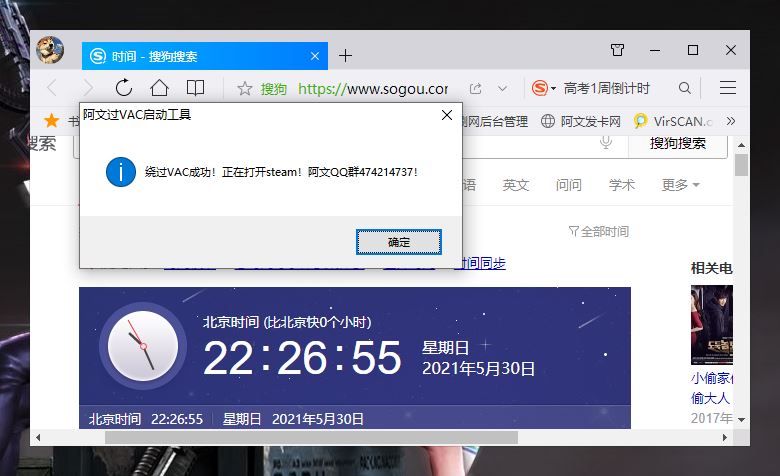This screenshot has height=476, width=780.
Task: Click the 确定 button in the dialog
Action: pyautogui.click(x=398, y=242)
